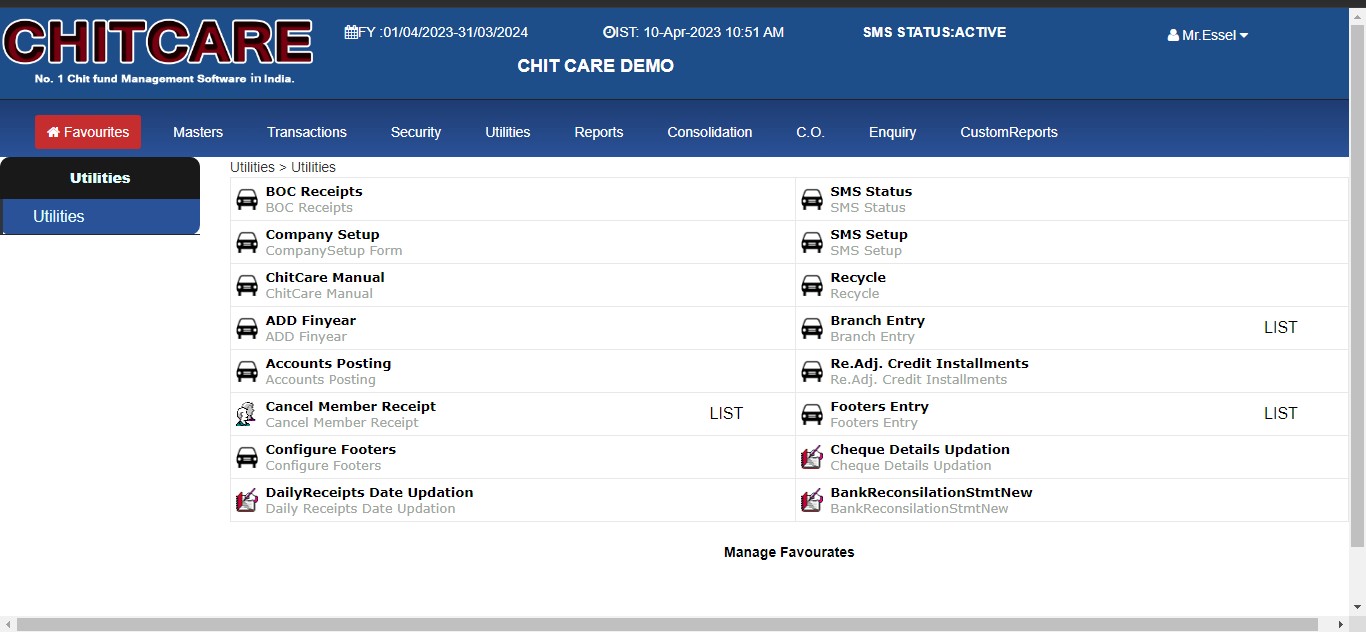The image size is (1366, 632).
Task: Click the Manage Favourates link
Action: (789, 552)
